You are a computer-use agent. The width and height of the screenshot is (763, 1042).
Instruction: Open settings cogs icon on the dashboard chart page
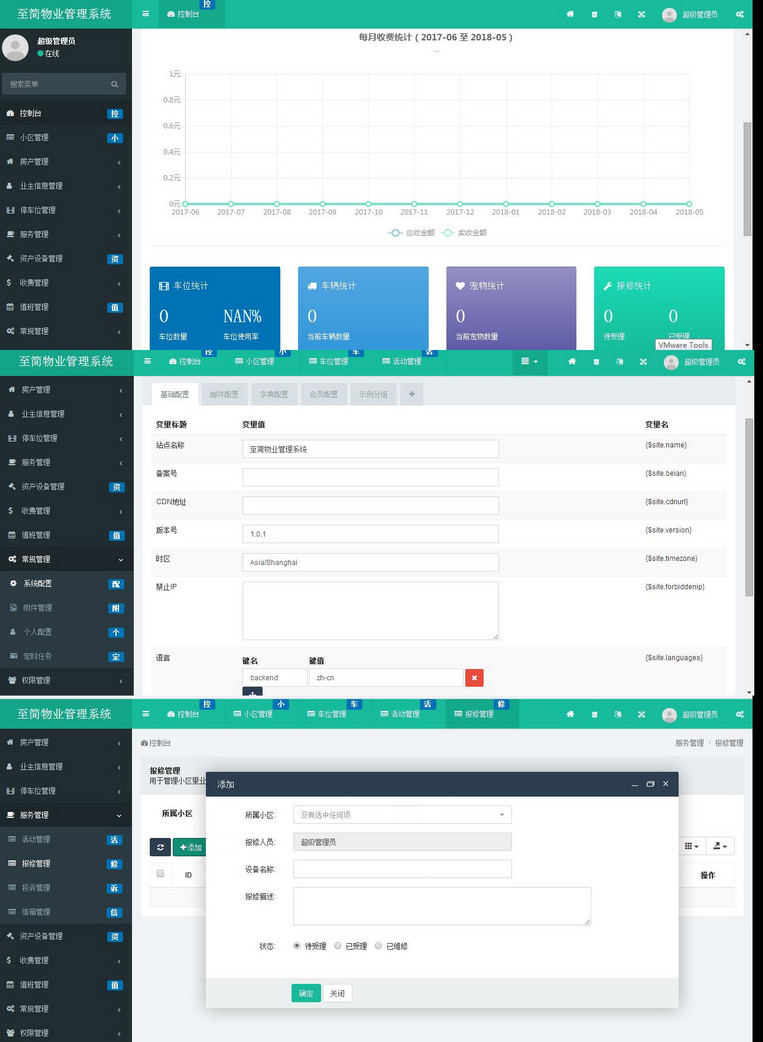point(740,14)
